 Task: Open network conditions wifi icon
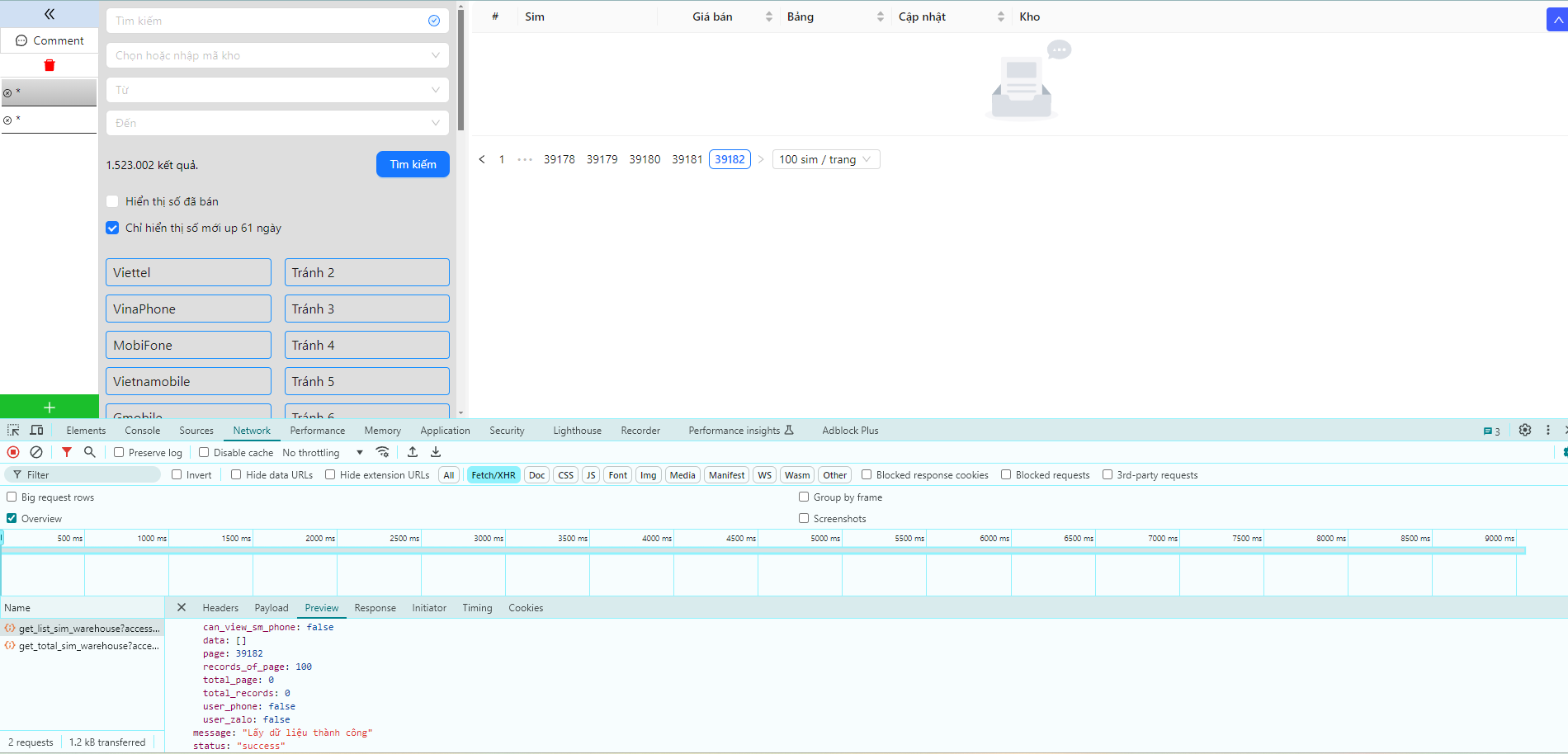point(382,452)
